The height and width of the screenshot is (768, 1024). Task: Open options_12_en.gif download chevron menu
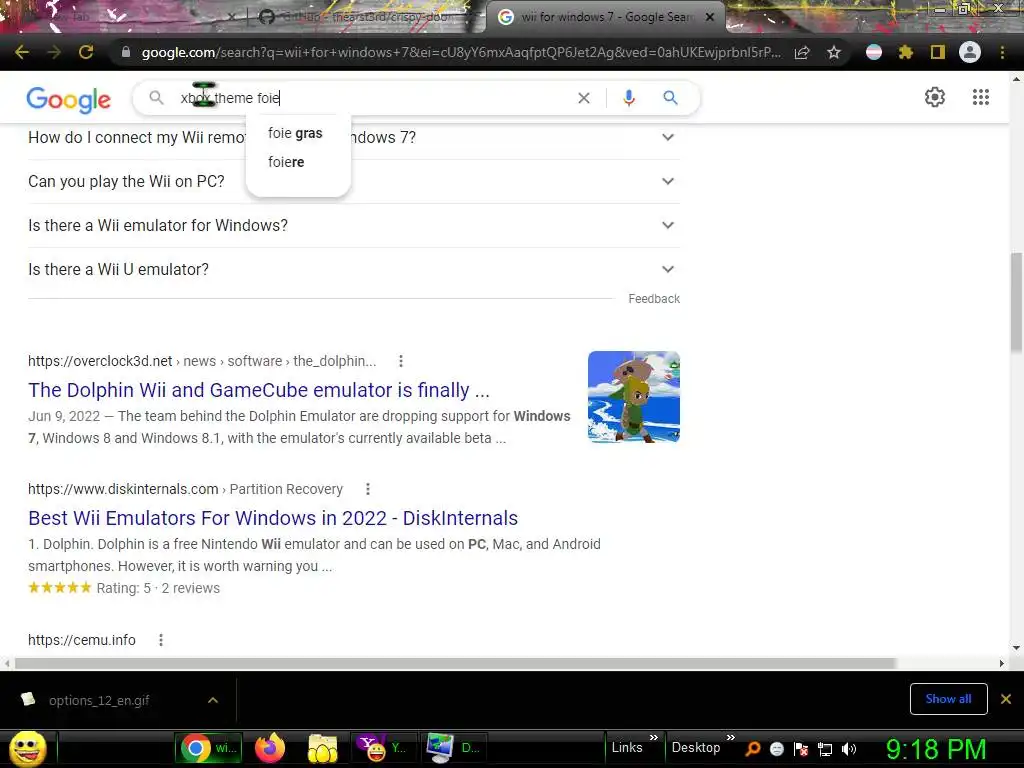click(213, 700)
